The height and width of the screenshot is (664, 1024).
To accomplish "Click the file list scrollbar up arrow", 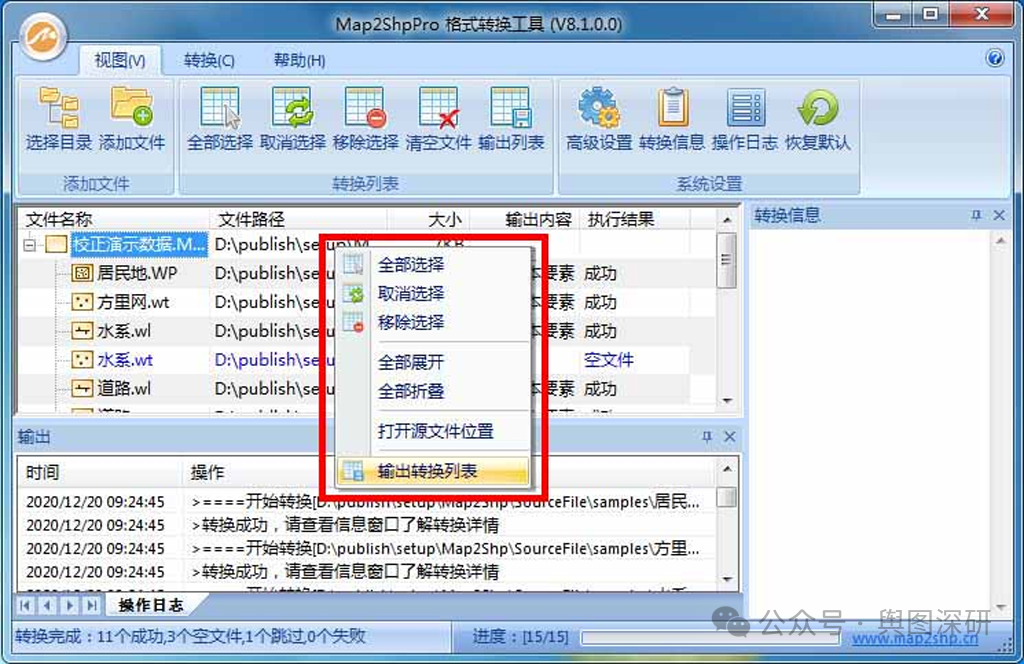I will (727, 220).
